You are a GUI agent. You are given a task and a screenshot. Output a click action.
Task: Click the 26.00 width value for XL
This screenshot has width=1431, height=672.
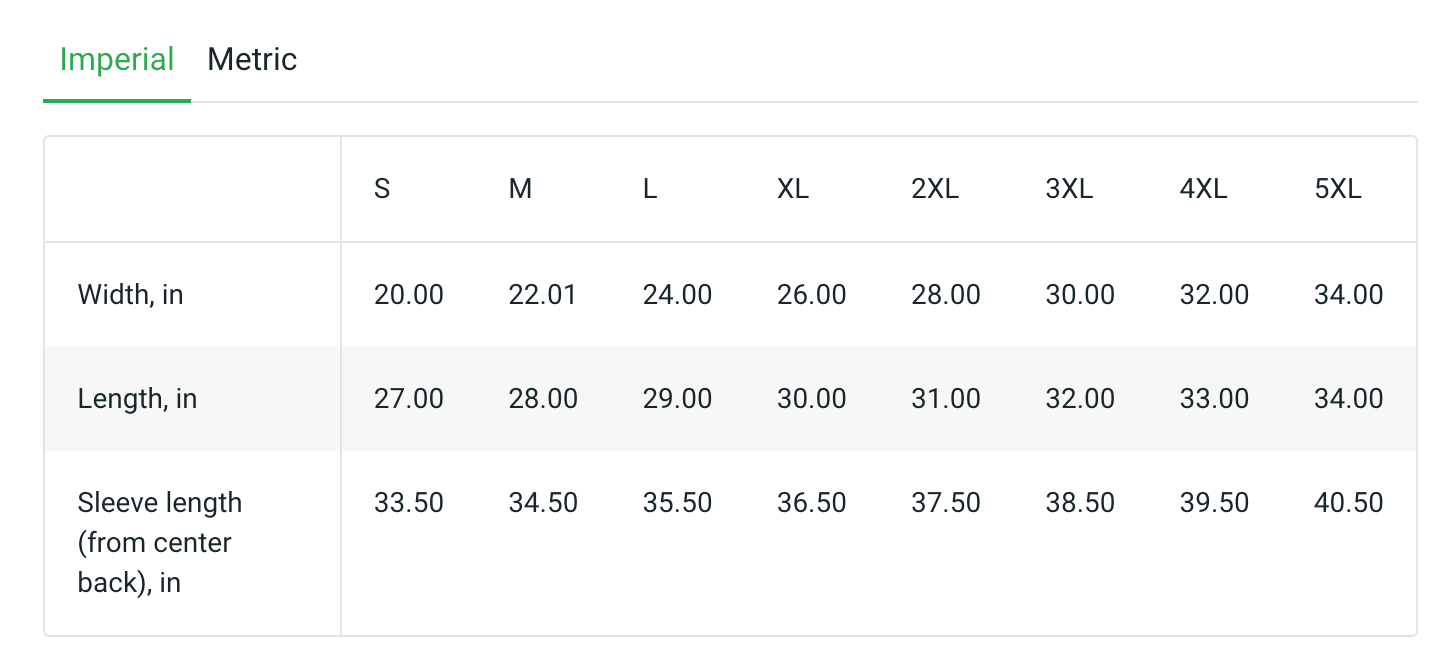click(x=812, y=295)
